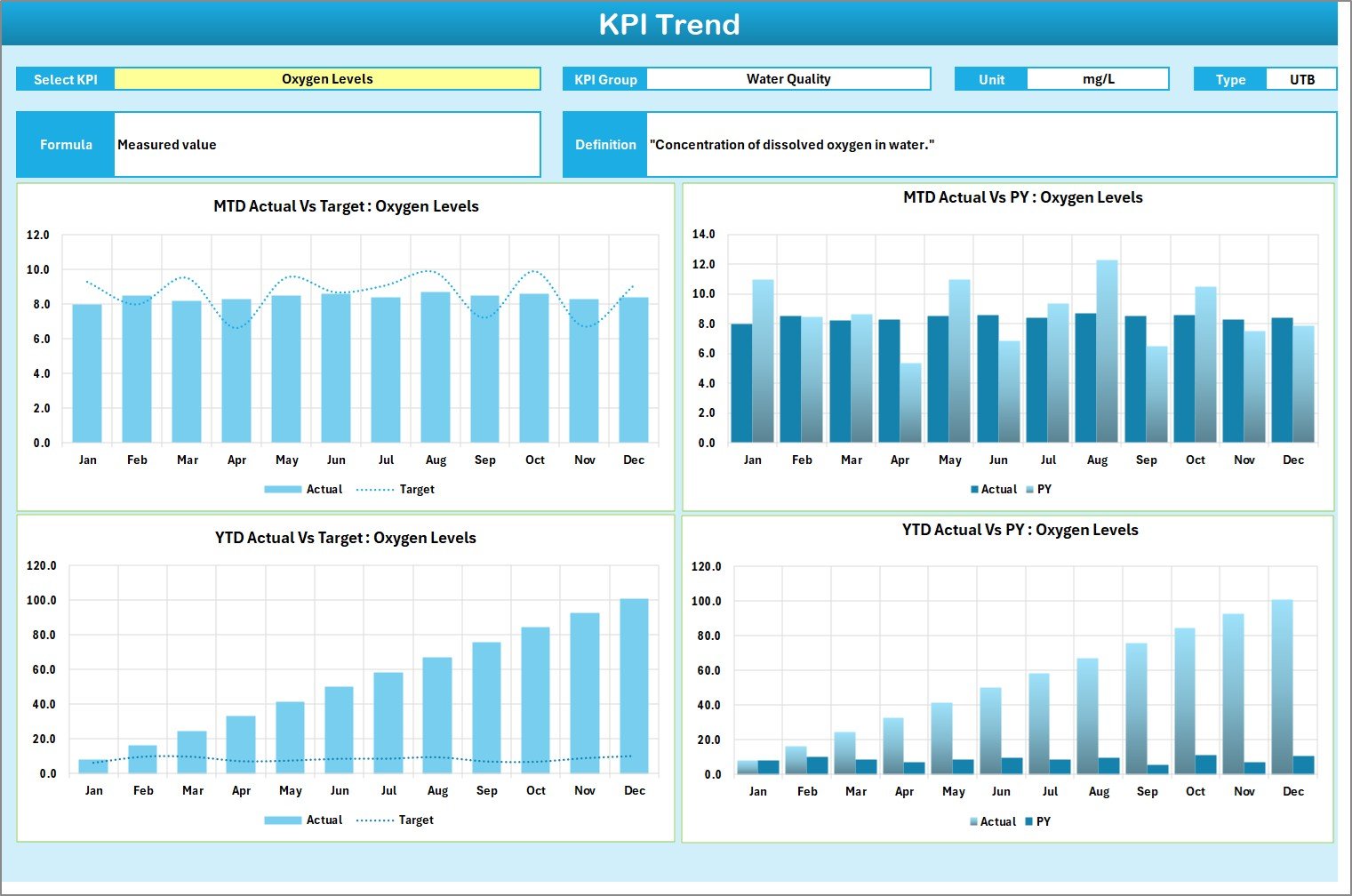The height and width of the screenshot is (896, 1352).
Task: Select the Aug PY bar in MTD Actual Vs PY
Action: click(1107, 351)
